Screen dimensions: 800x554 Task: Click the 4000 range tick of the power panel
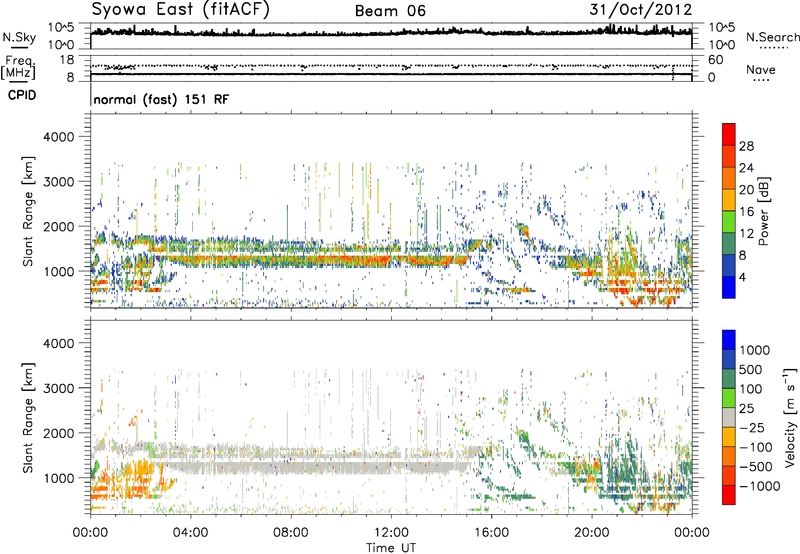(x=59, y=137)
